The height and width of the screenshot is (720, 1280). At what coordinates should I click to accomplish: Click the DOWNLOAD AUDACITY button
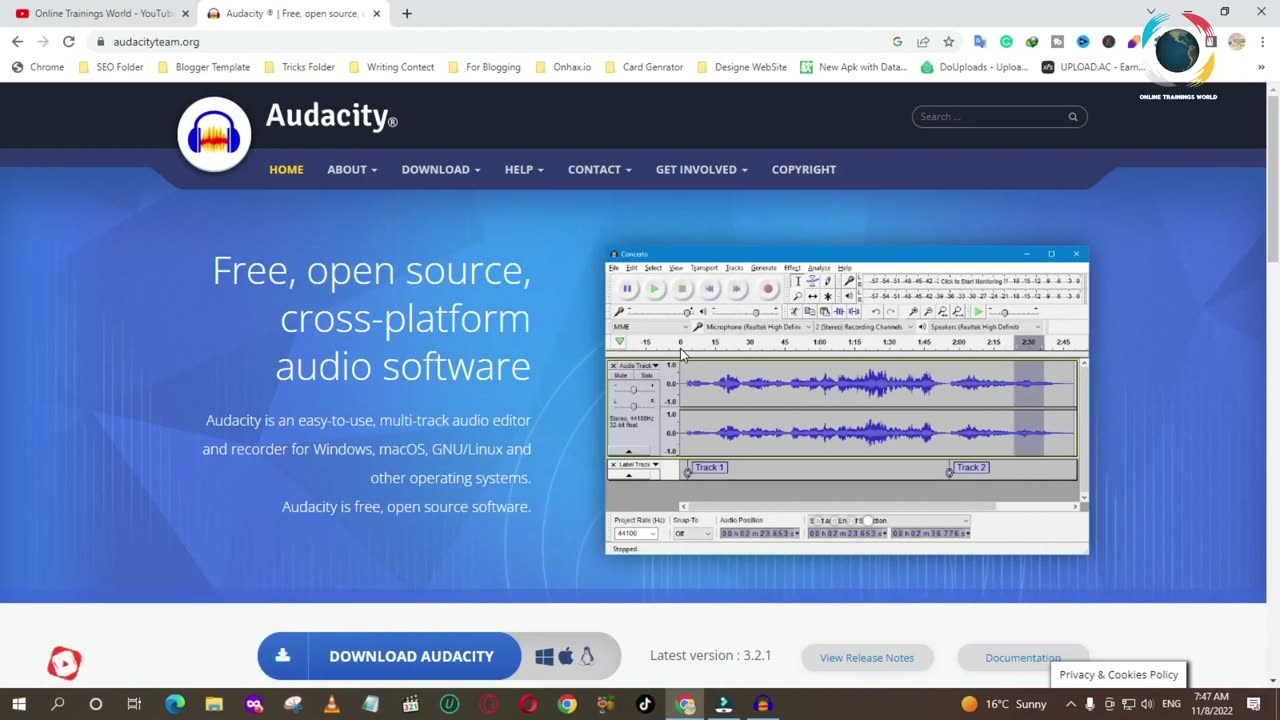(x=390, y=656)
